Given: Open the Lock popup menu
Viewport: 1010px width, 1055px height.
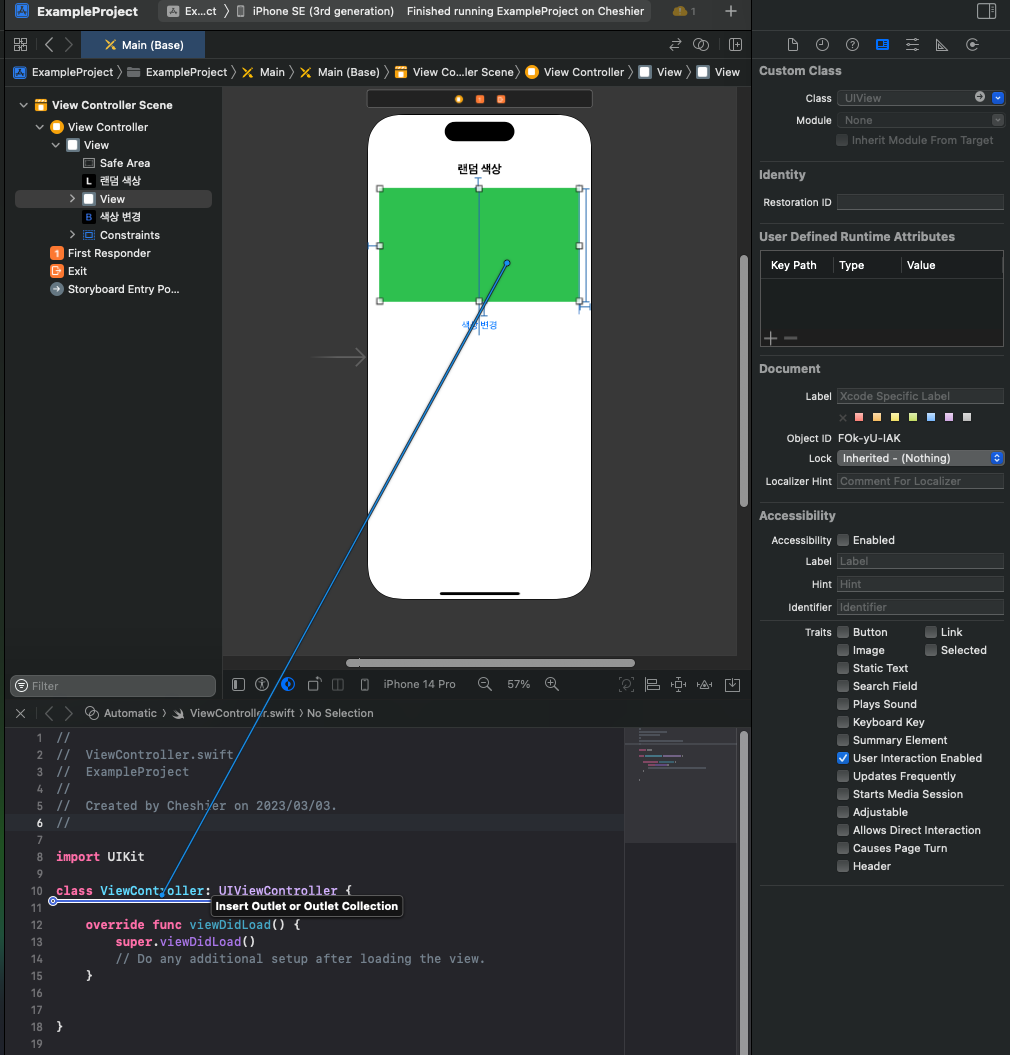Looking at the screenshot, I should 920,458.
